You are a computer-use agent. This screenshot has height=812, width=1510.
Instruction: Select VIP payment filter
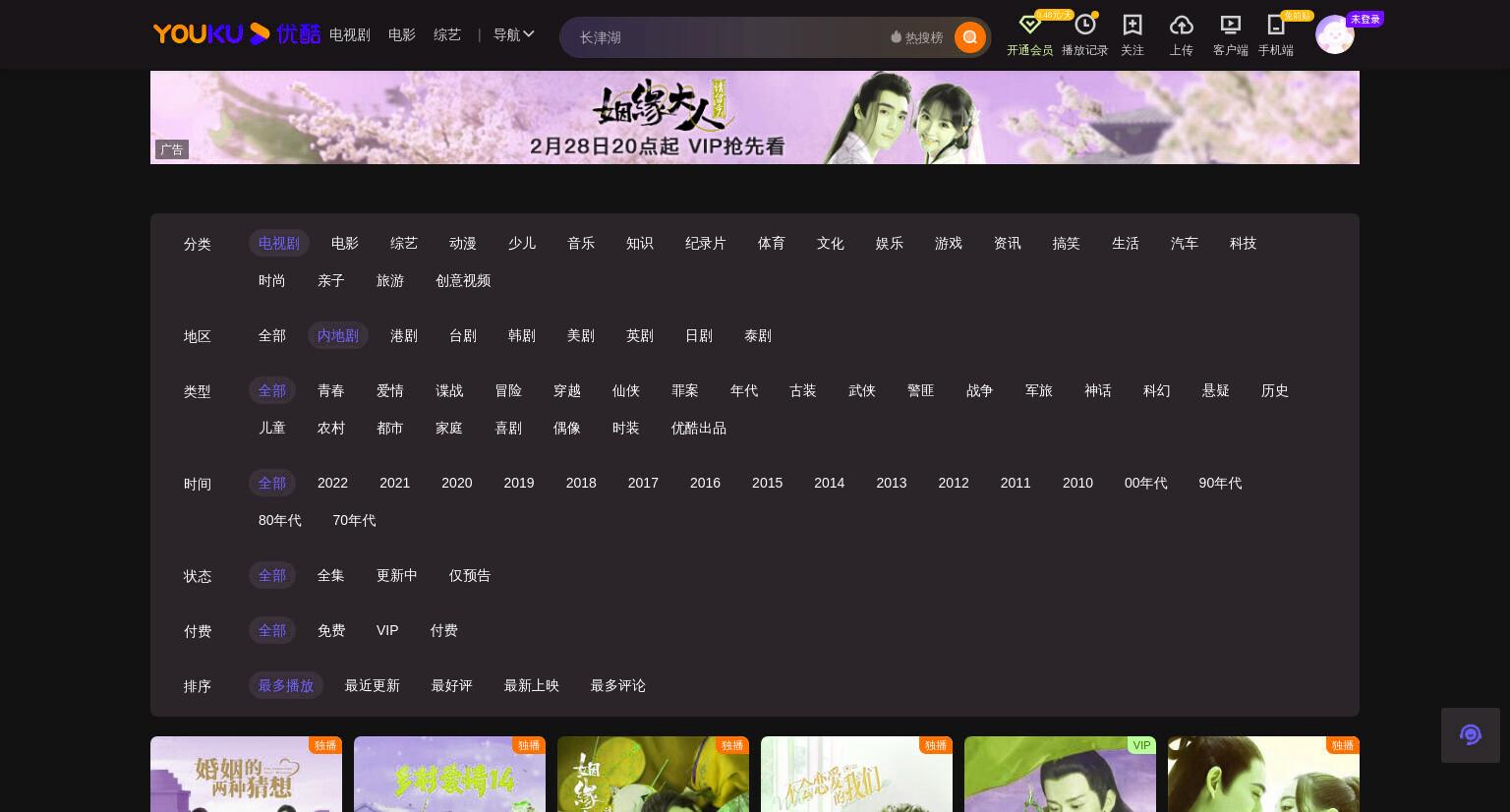point(387,630)
